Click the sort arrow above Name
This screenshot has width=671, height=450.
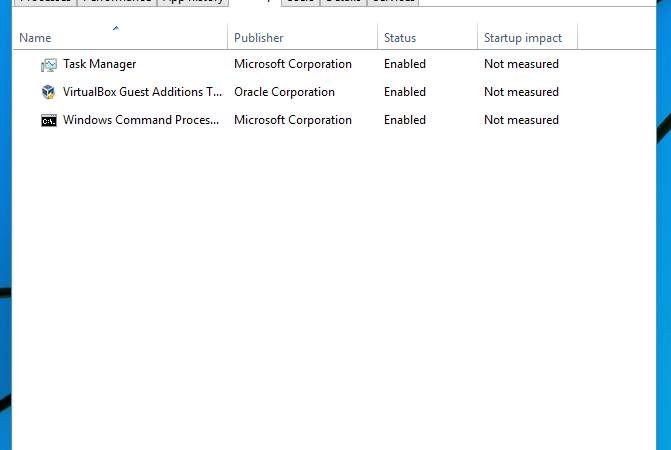coord(116,28)
